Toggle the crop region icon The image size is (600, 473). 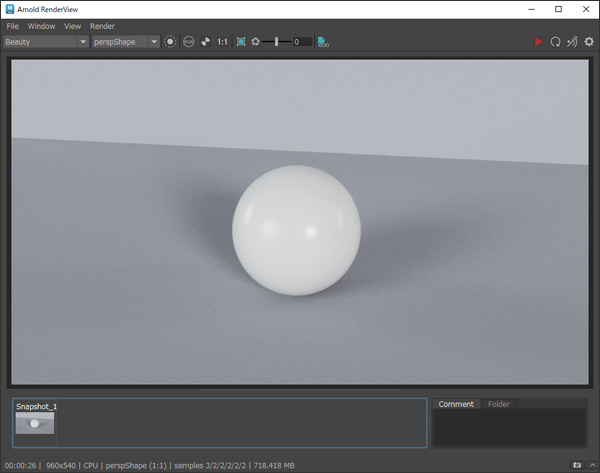[x=240, y=42]
